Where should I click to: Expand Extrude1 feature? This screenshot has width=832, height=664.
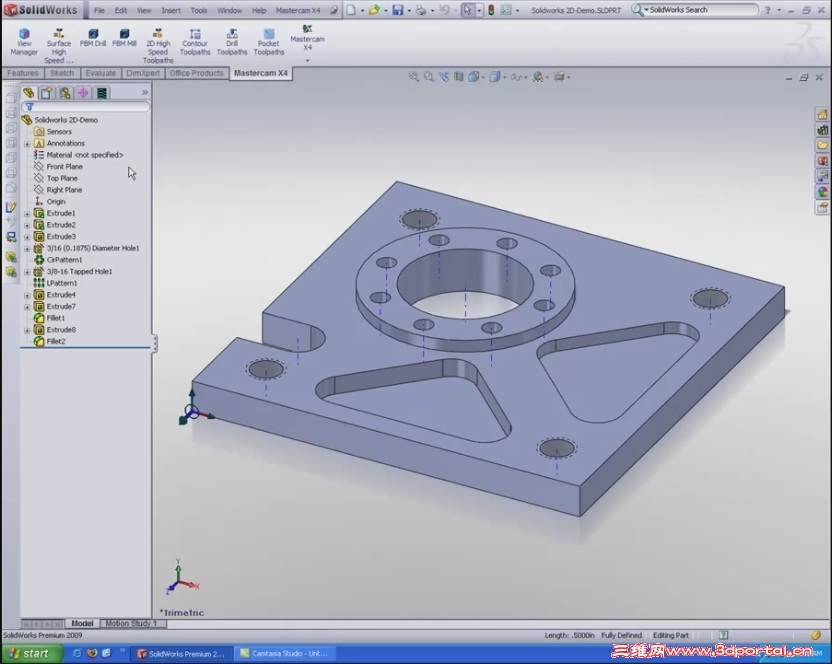[x=27, y=213]
